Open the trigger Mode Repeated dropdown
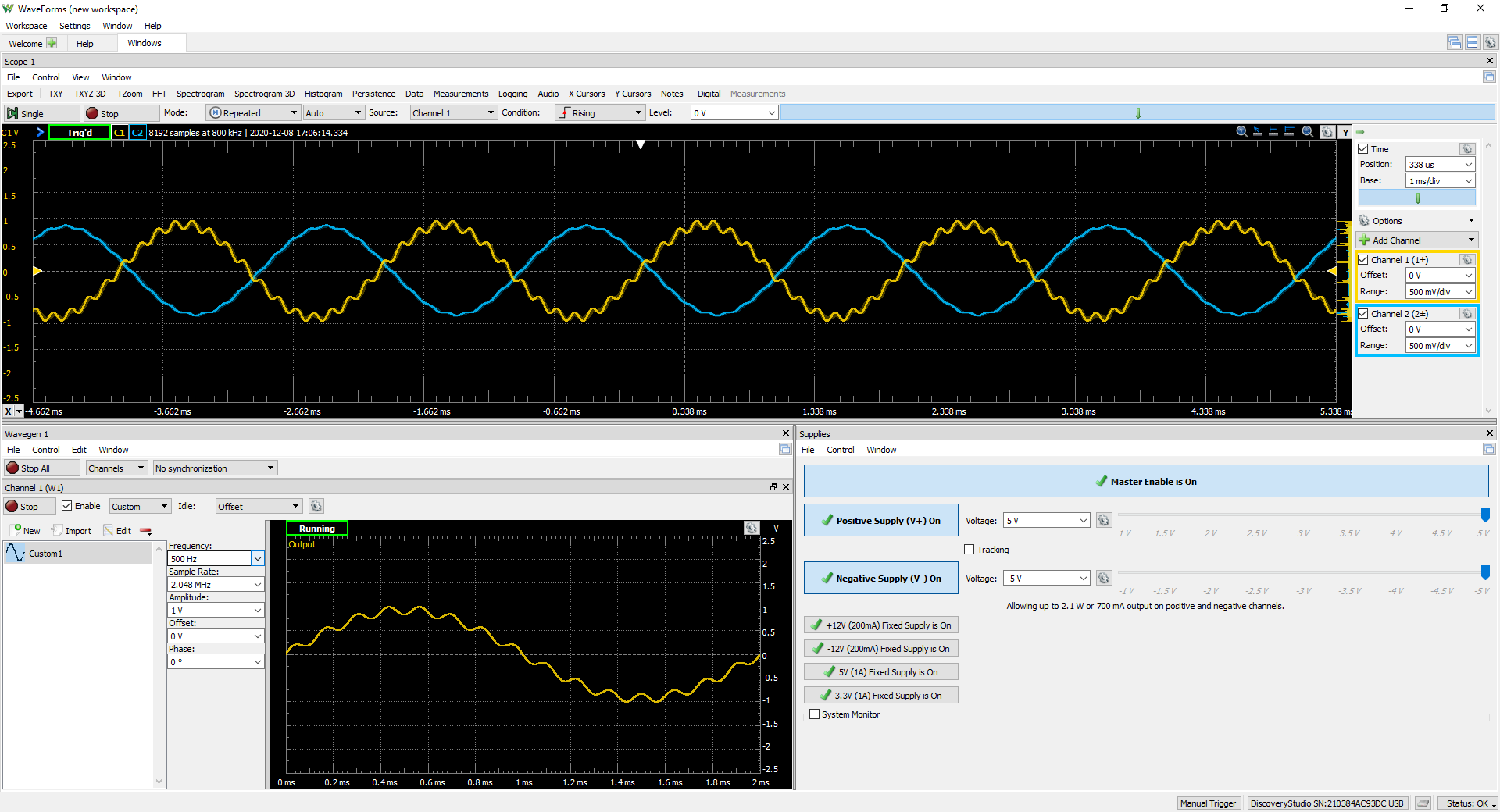This screenshot has height=812, width=1500. pyautogui.click(x=254, y=113)
